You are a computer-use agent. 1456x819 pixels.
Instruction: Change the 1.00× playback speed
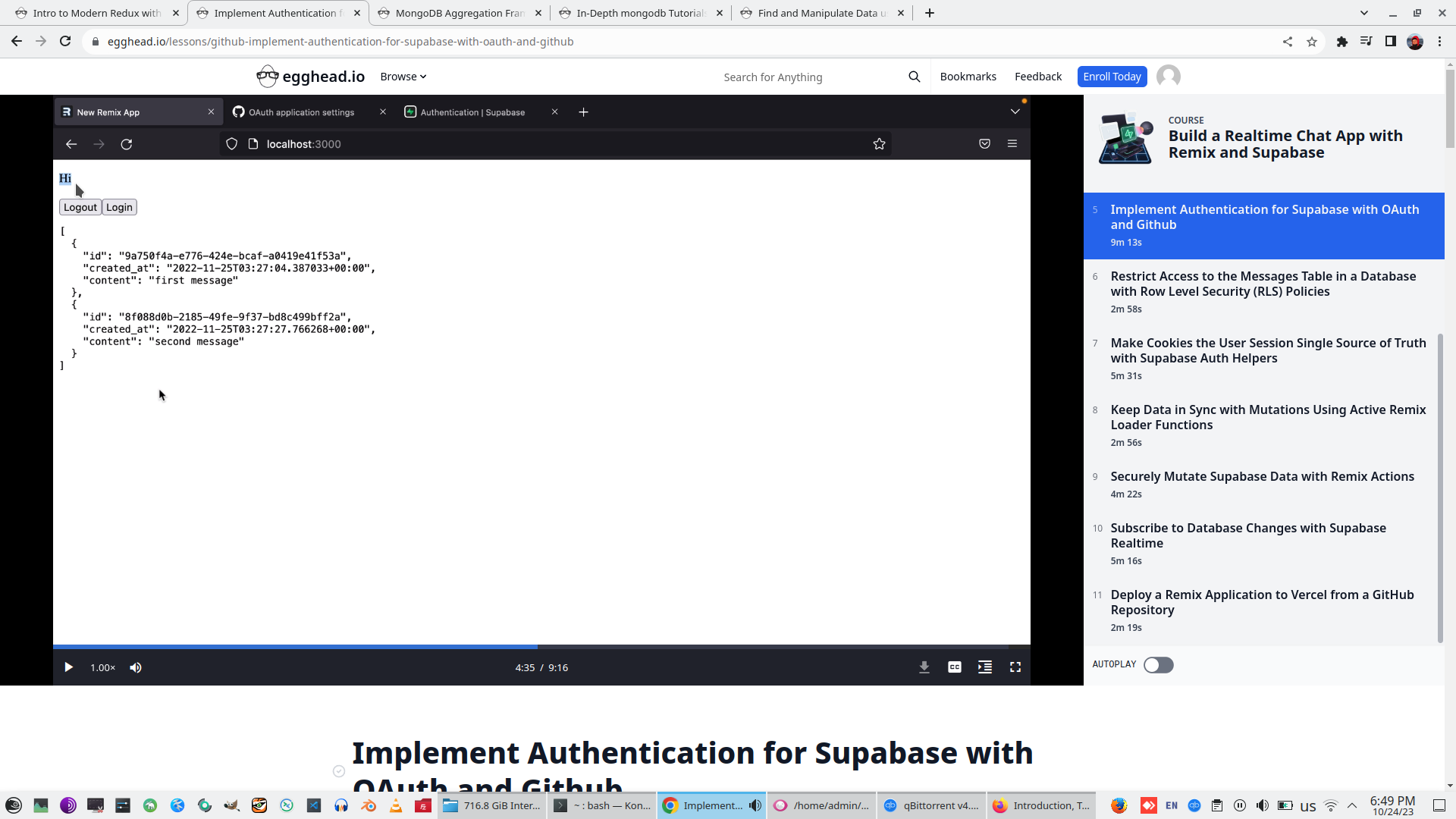point(102,668)
